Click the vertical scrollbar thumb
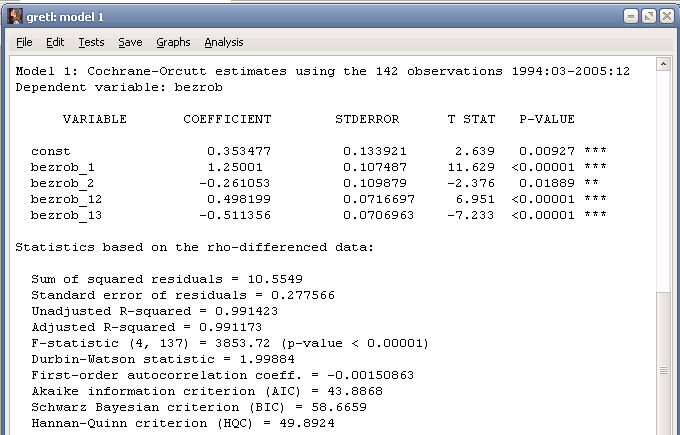Image resolution: width=680 pixels, height=435 pixels. 663,362
